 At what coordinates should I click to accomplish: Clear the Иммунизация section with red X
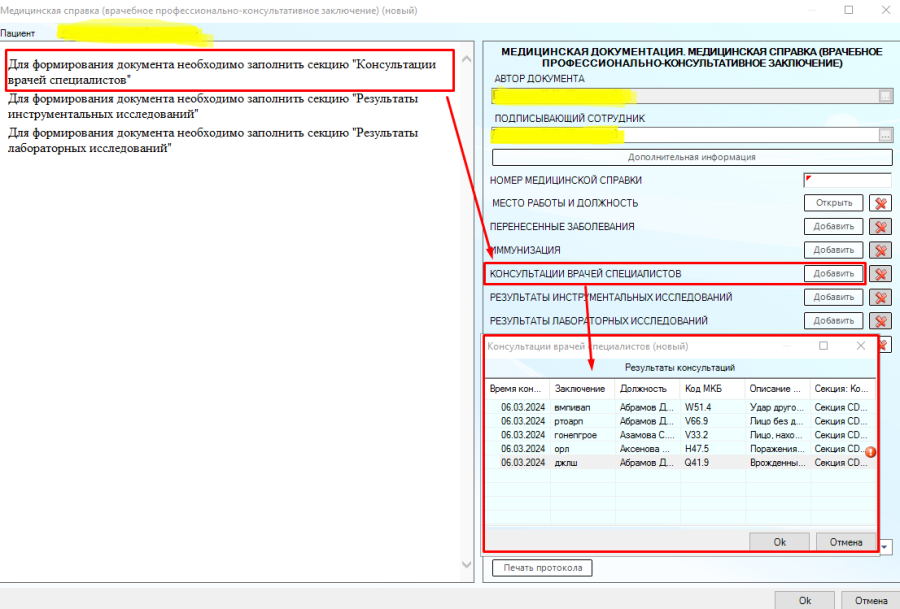(880, 250)
